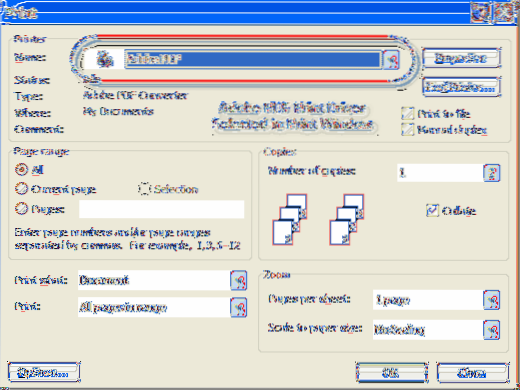520x390 pixels.
Task: Click the title bar help button
Action: [x=480, y=13]
